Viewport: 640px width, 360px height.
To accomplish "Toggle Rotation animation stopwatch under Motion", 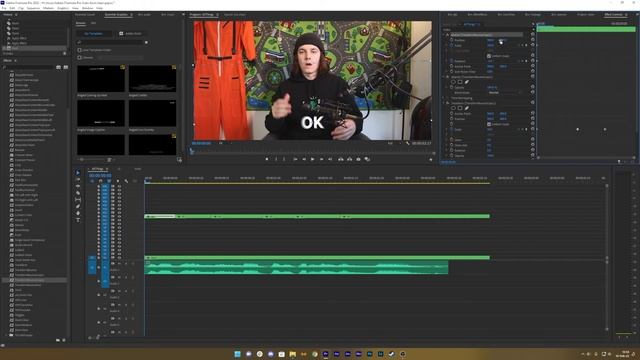I will tap(451, 61).
